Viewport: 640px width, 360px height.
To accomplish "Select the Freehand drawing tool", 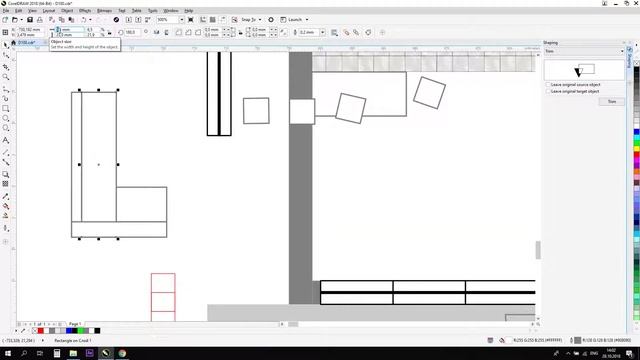I will [x=6, y=89].
